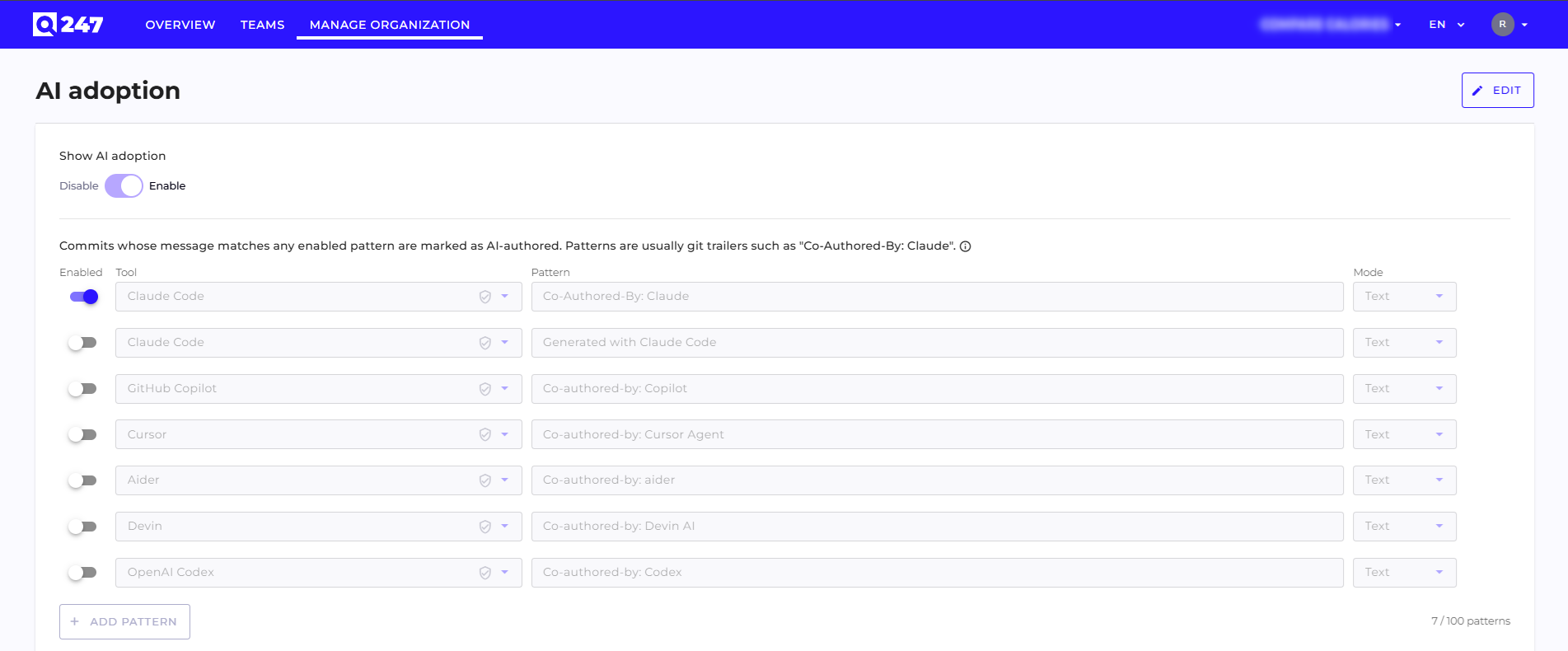Open Mode dropdown in Copilot row
1568x651 pixels.
[1404, 389]
